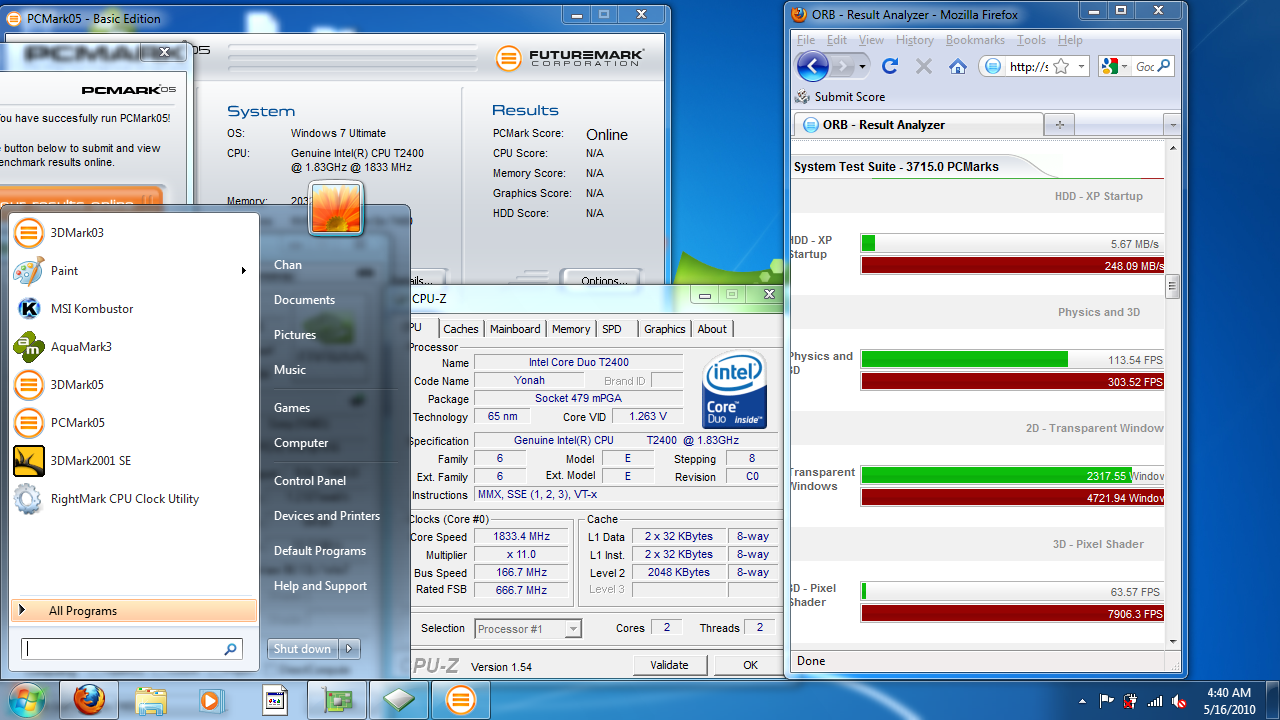This screenshot has width=1280, height=720.
Task: Open 3DMark05 from the Start menu
Action: point(134,385)
